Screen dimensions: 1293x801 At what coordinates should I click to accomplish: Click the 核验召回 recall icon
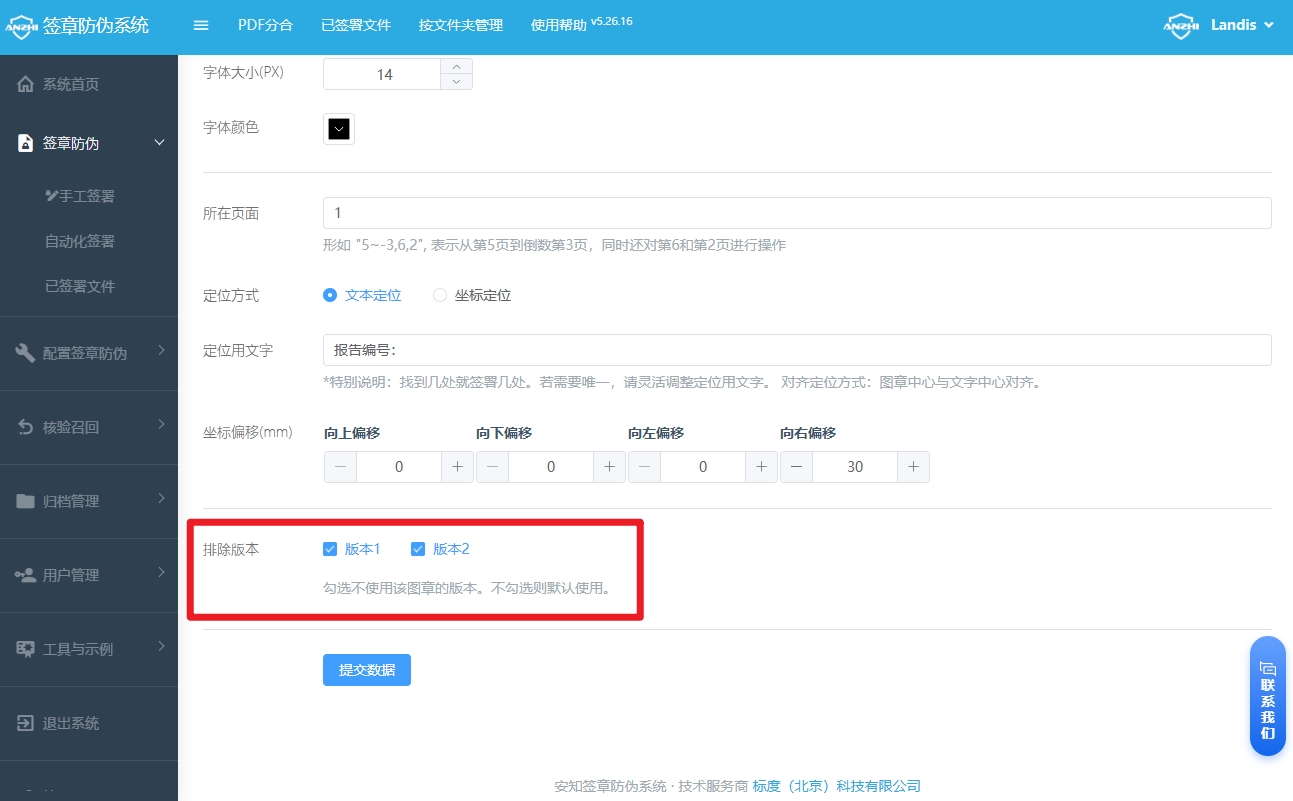[26, 427]
